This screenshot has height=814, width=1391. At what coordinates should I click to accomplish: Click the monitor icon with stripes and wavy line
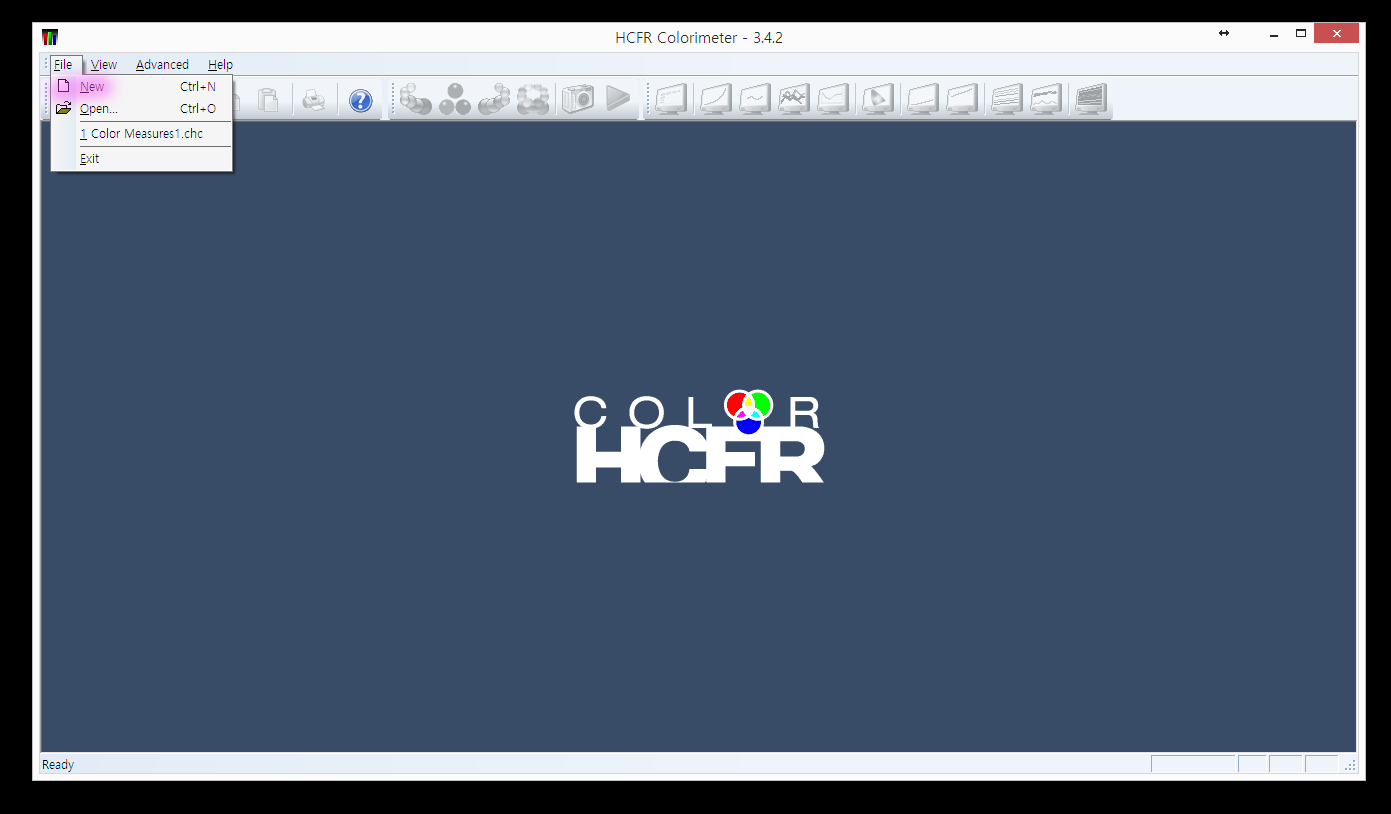[x=1046, y=99]
